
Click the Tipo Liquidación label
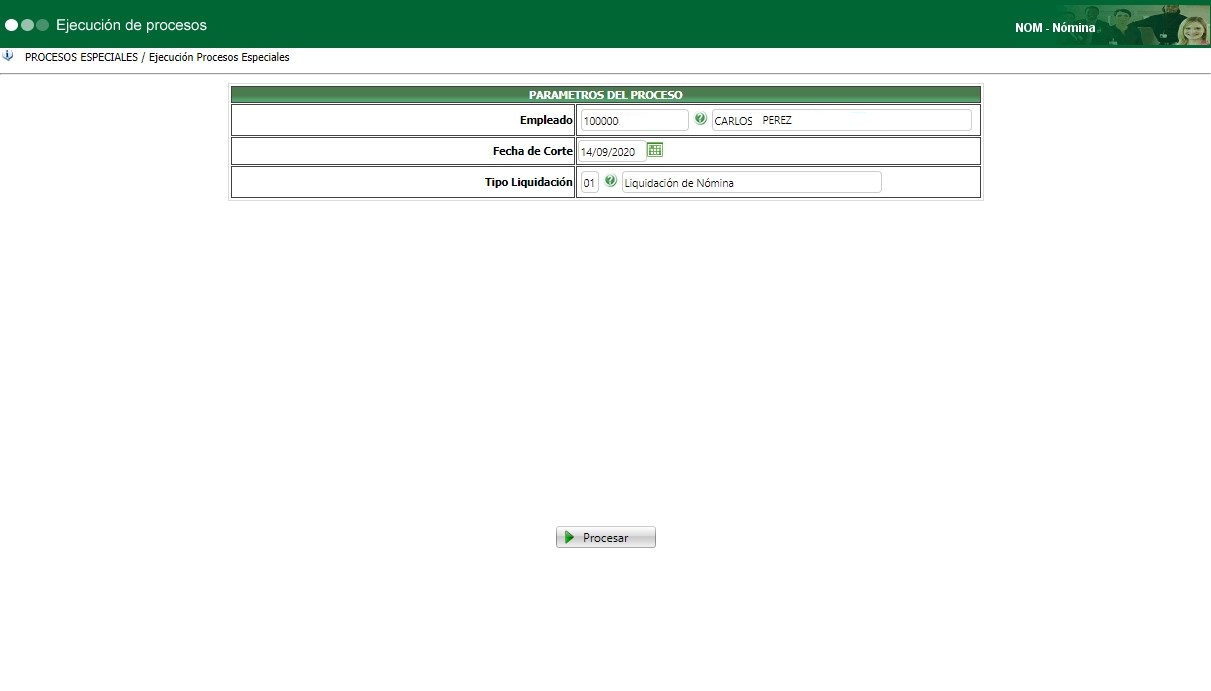(x=529, y=182)
